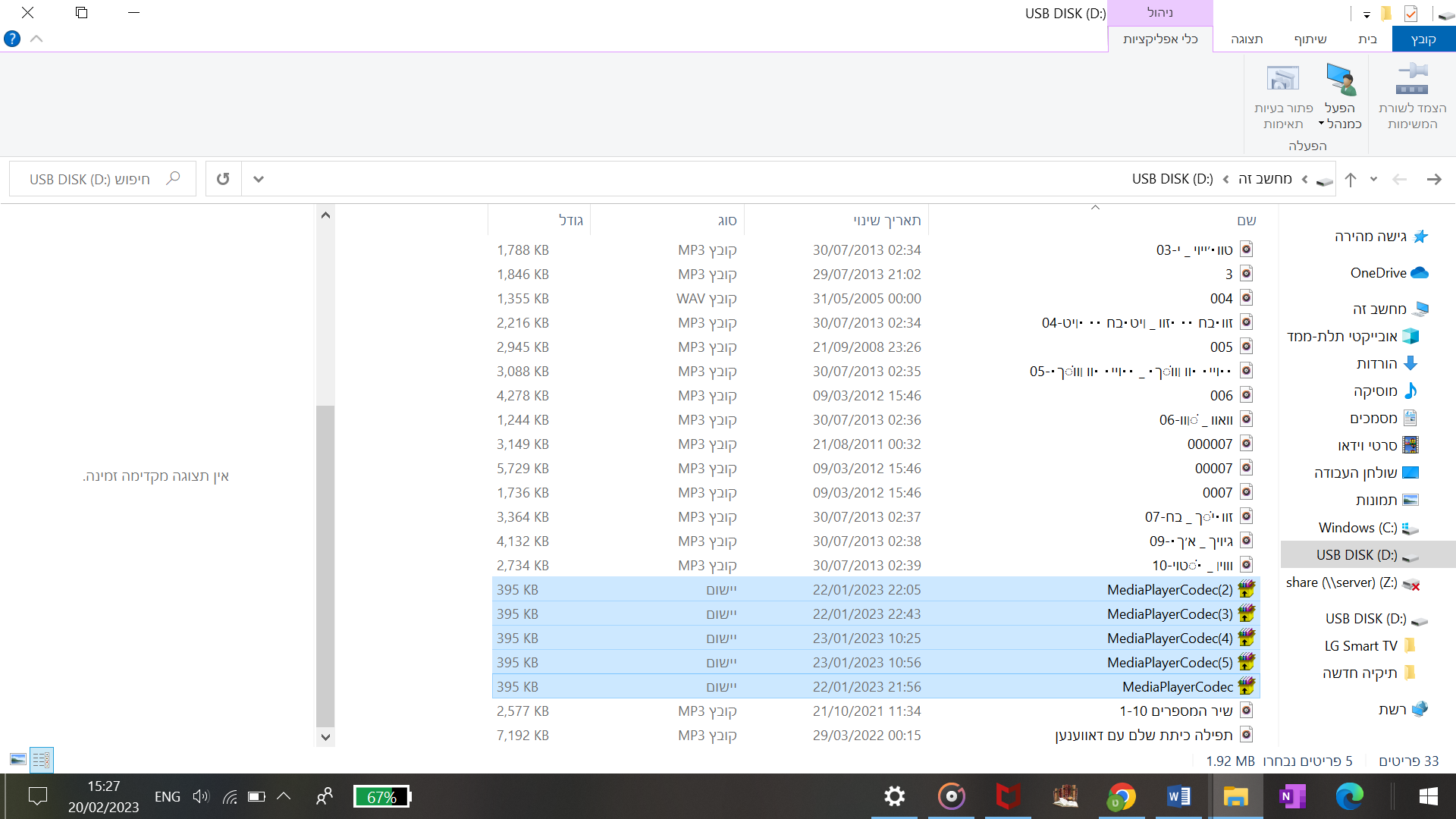The width and height of the screenshot is (1456, 819).
Task: Click the up-one-level arrow icon
Action: (x=1351, y=179)
